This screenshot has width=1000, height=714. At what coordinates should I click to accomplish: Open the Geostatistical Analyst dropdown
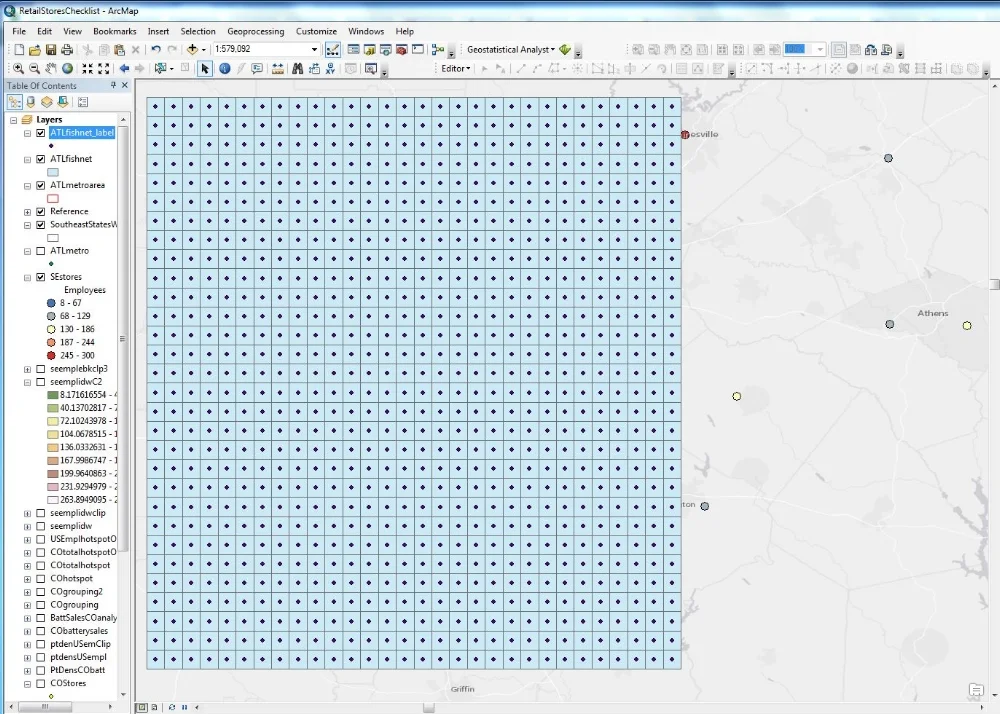[x=511, y=50]
